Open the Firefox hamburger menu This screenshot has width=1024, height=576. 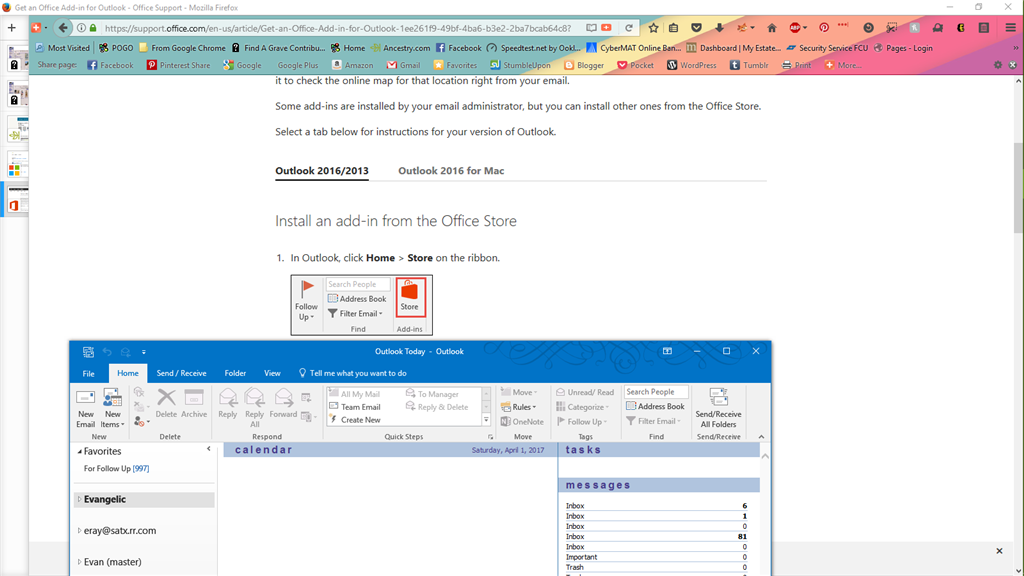1010,28
